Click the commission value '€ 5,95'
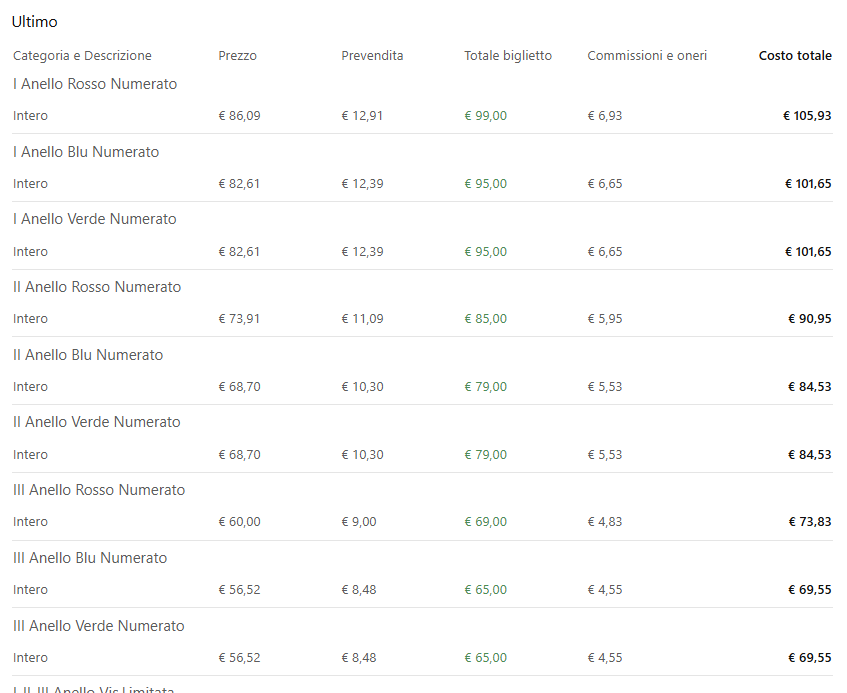847x693 pixels. (604, 319)
